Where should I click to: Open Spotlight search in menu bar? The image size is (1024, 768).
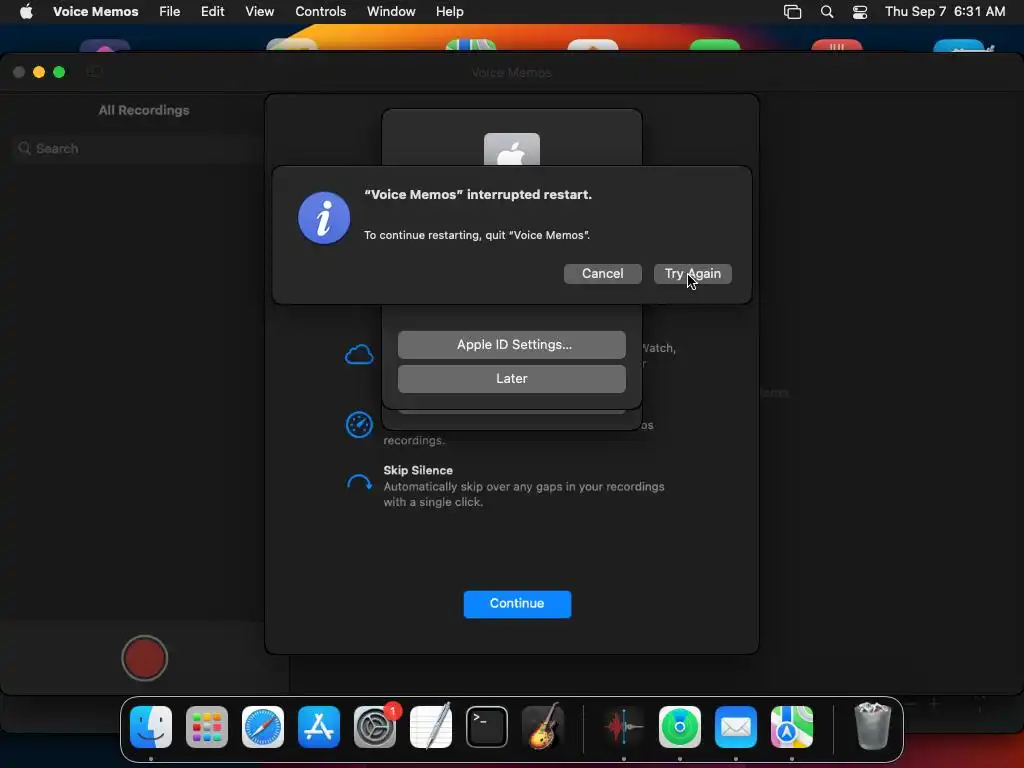coord(827,12)
